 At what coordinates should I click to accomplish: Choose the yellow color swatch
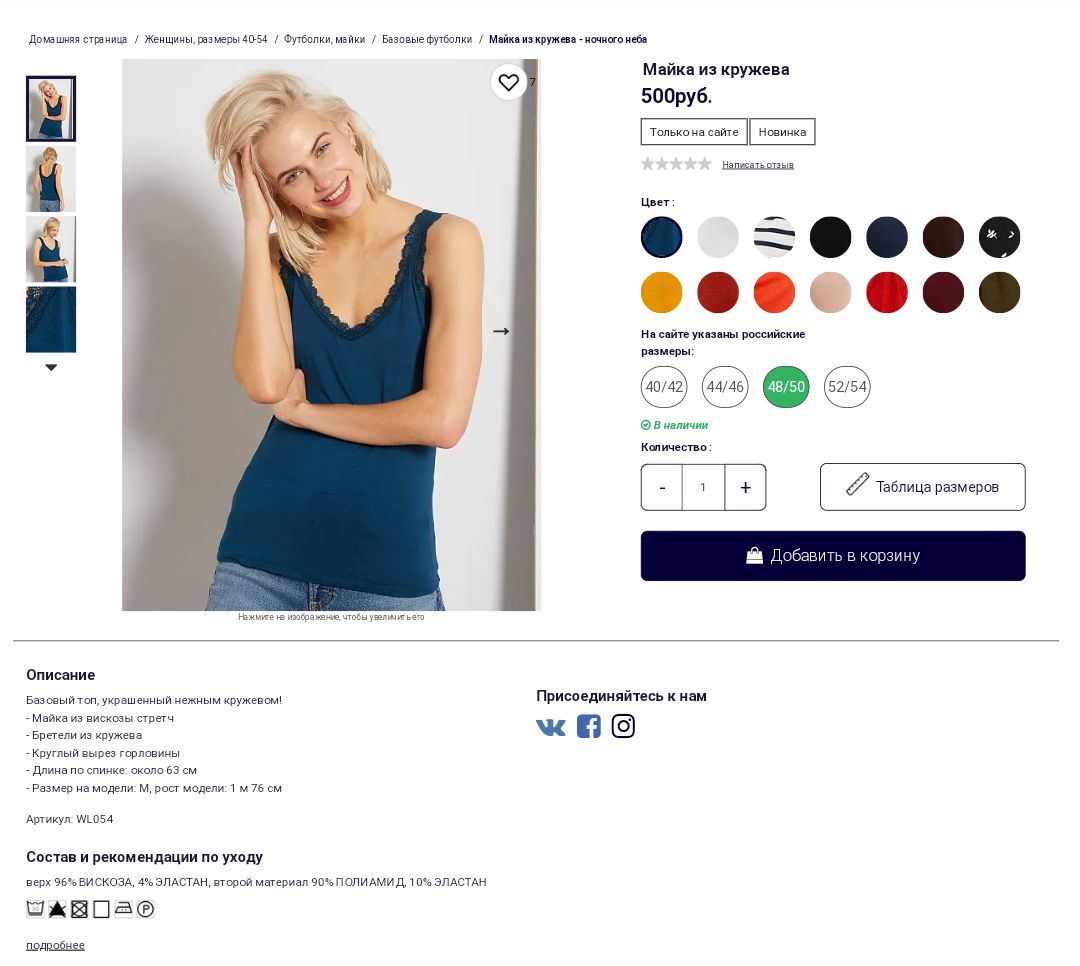(x=661, y=292)
